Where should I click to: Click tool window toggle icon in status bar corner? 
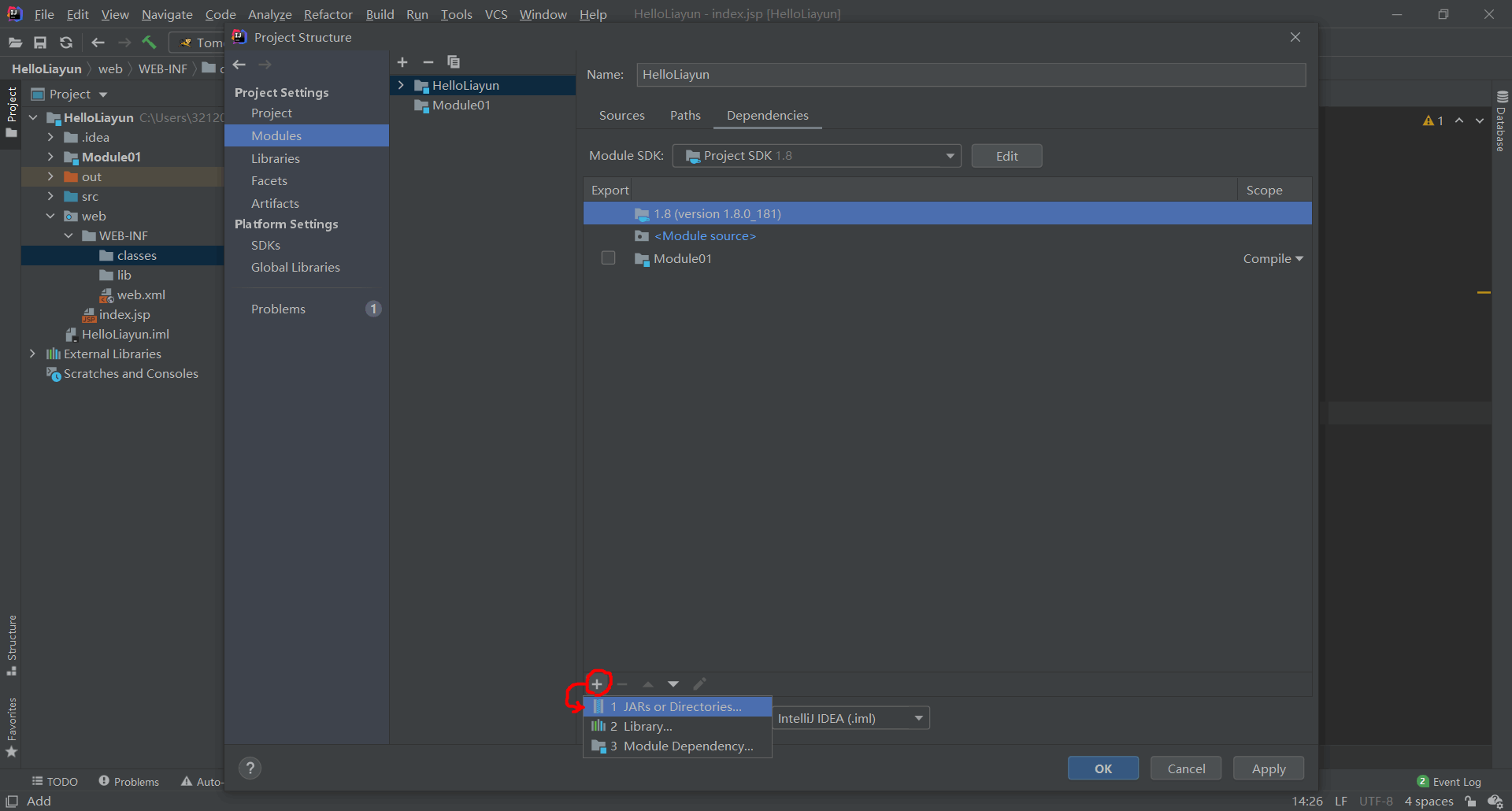12,801
